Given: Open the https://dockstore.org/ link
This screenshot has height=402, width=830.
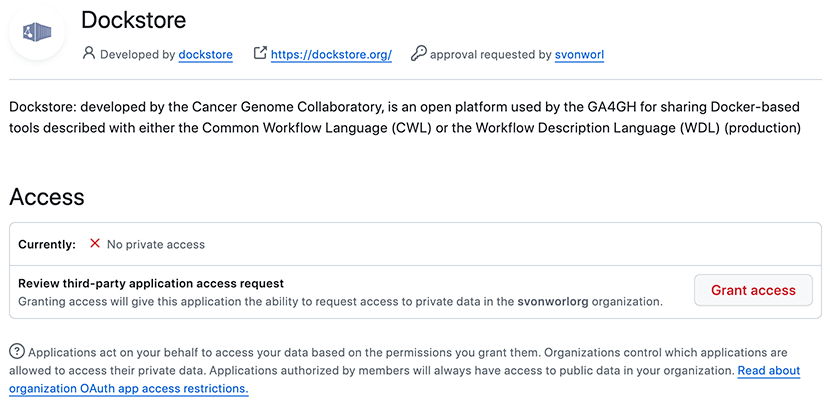Looking at the screenshot, I should 331,55.
